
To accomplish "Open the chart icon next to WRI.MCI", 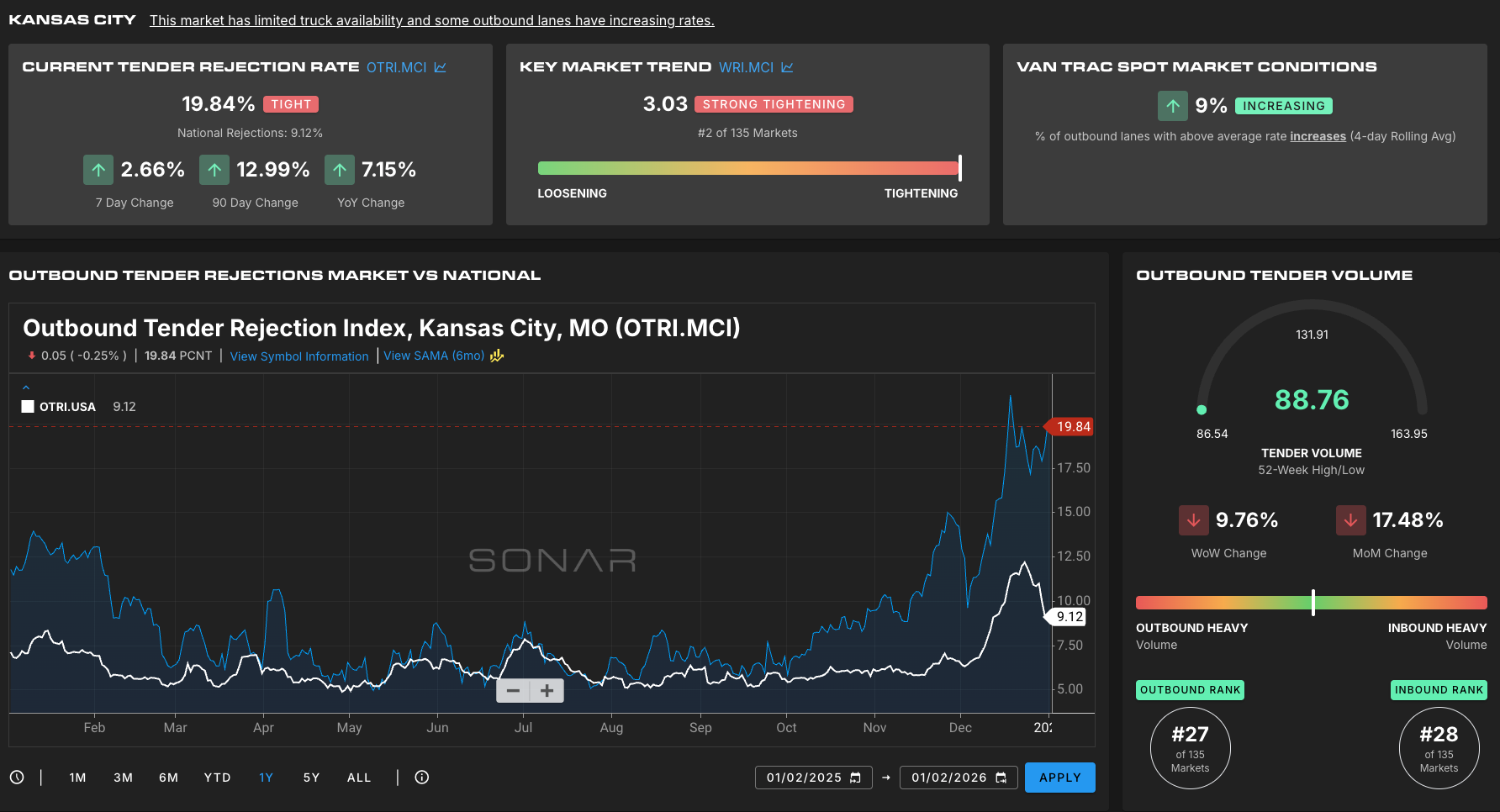I will coord(787,67).
